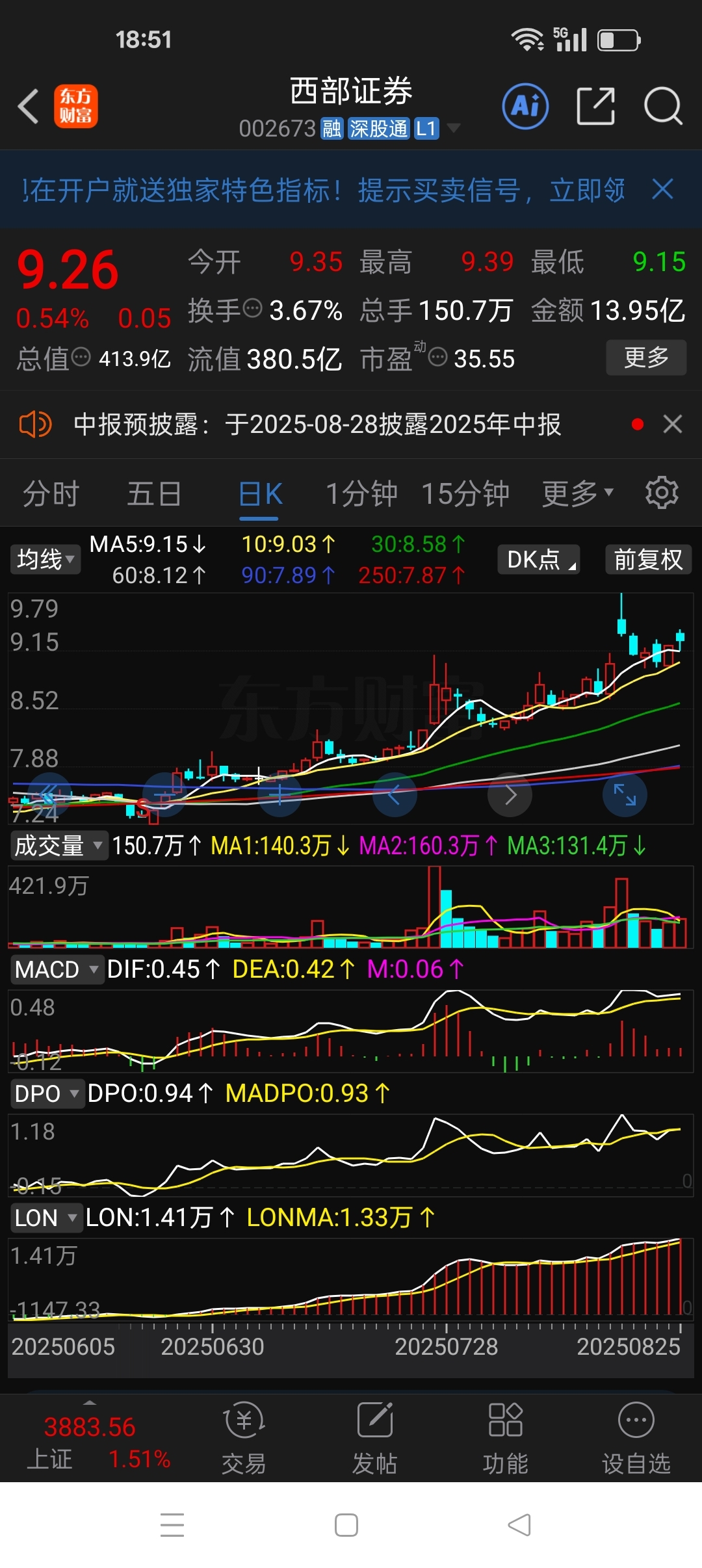The image size is (702, 1568).
Task: Open the 中报预披露 announcement
Action: pos(317,425)
